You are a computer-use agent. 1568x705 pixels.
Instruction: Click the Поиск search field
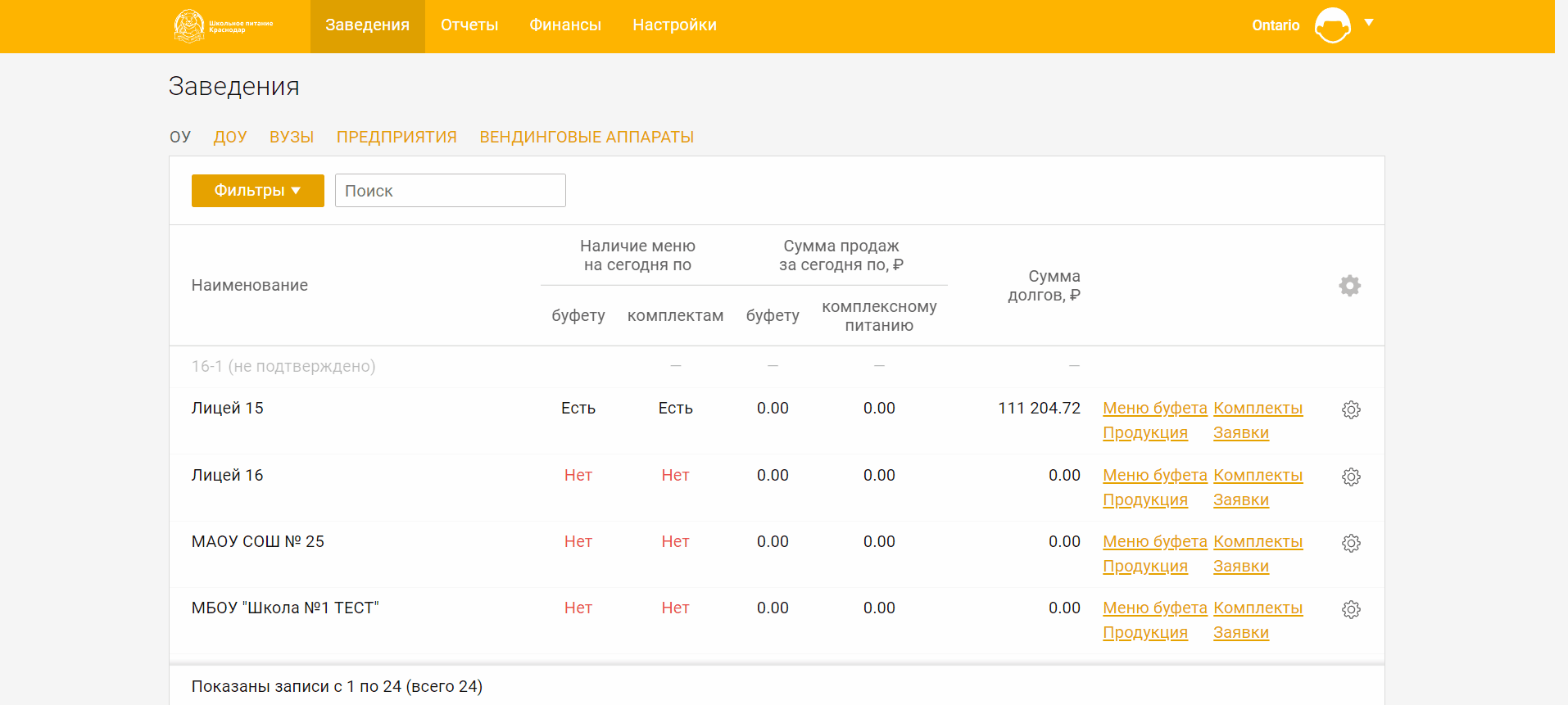pos(450,191)
